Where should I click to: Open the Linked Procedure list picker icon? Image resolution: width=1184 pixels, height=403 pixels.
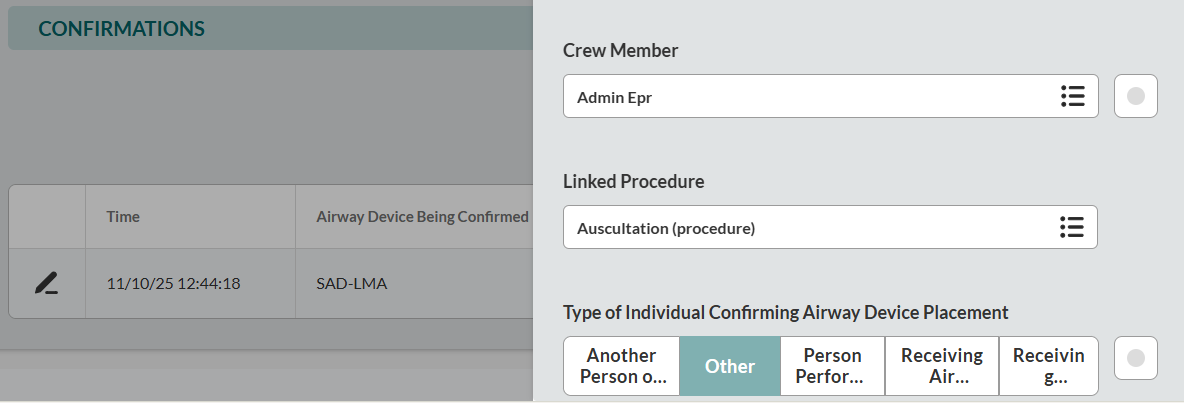(x=1072, y=227)
